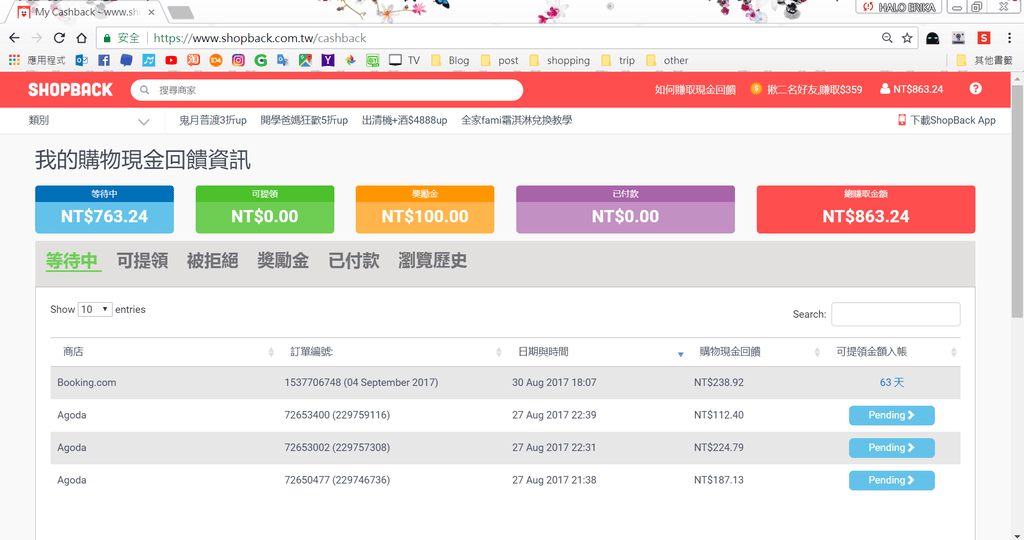Open the YouTube bookmark icon

(171, 60)
